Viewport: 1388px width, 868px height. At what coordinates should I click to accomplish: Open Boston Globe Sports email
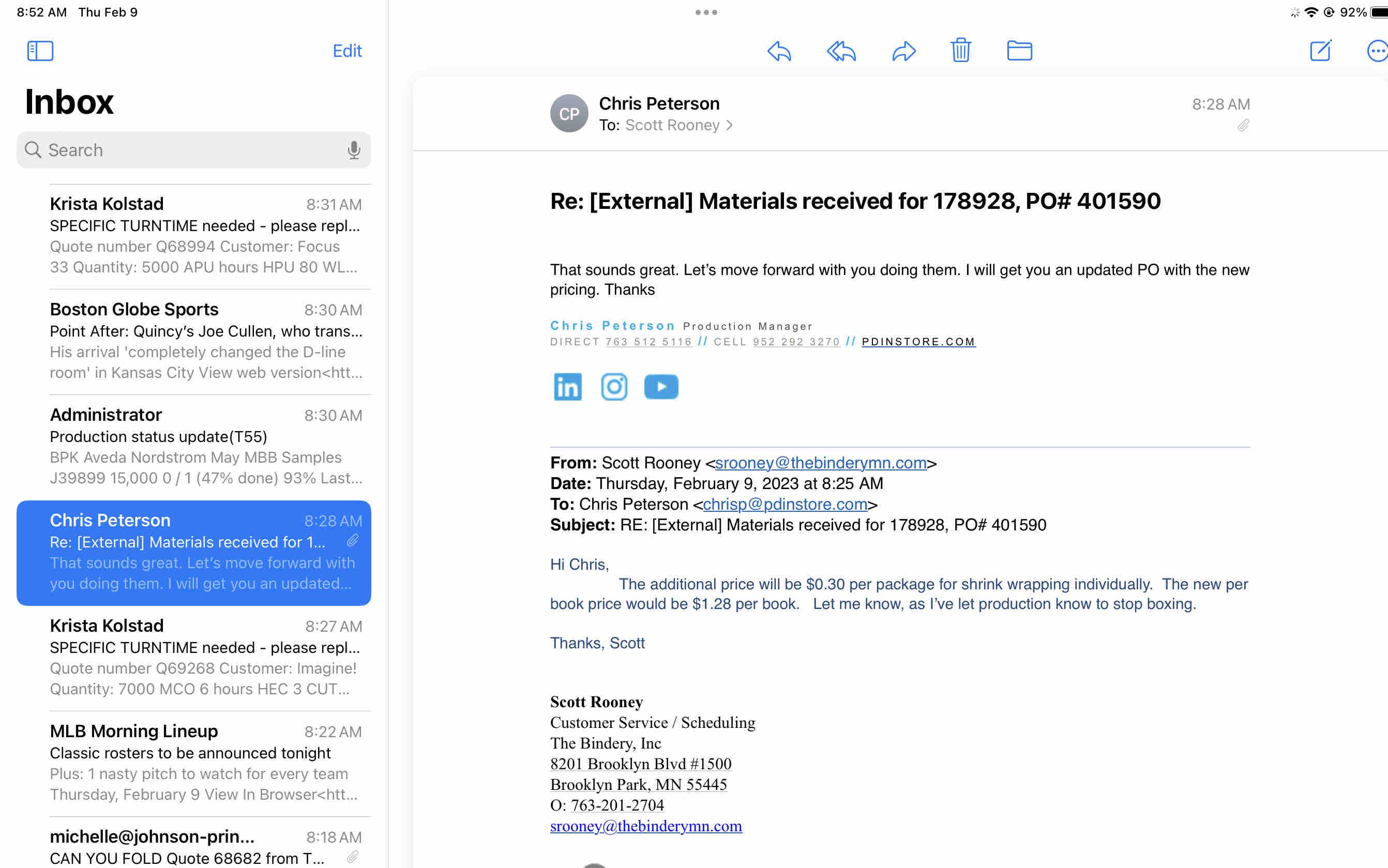tap(205, 341)
